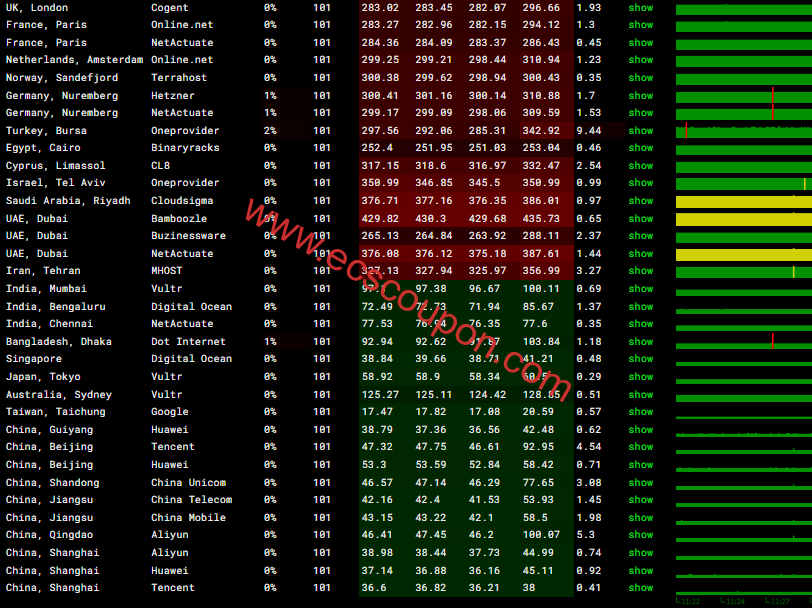Click 'show' for China, Qingdao Aliyun
This screenshot has height=608, width=812.
click(x=641, y=535)
